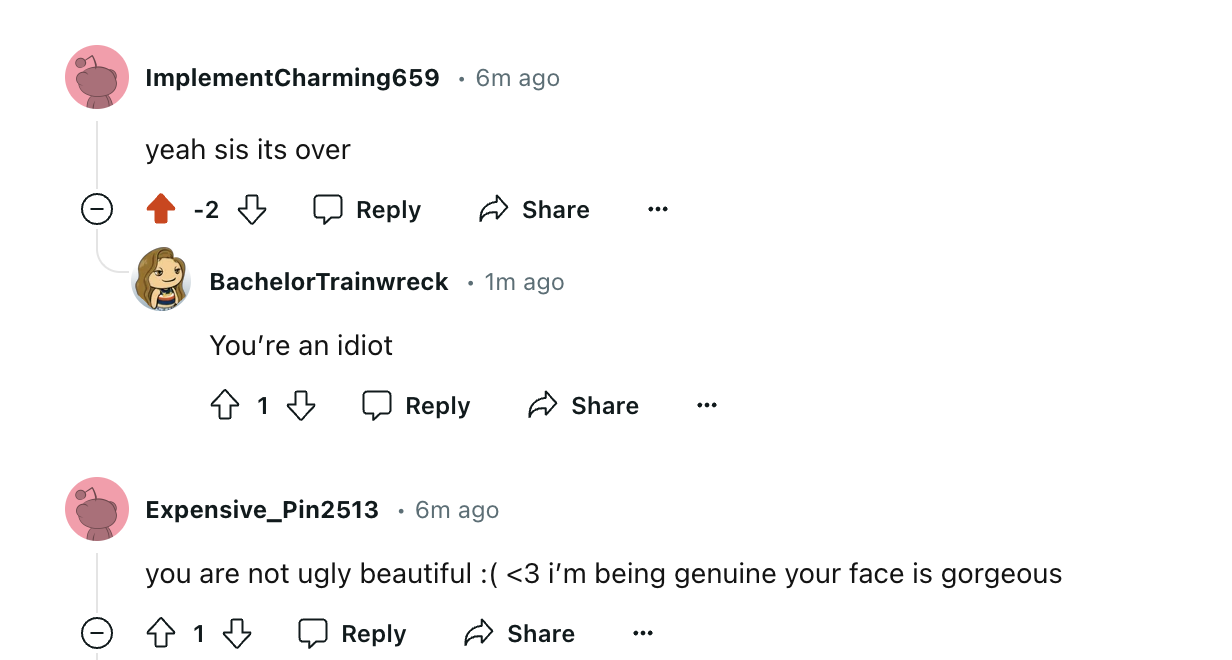Open more options for ImplementCharming659's comment

[x=657, y=209]
